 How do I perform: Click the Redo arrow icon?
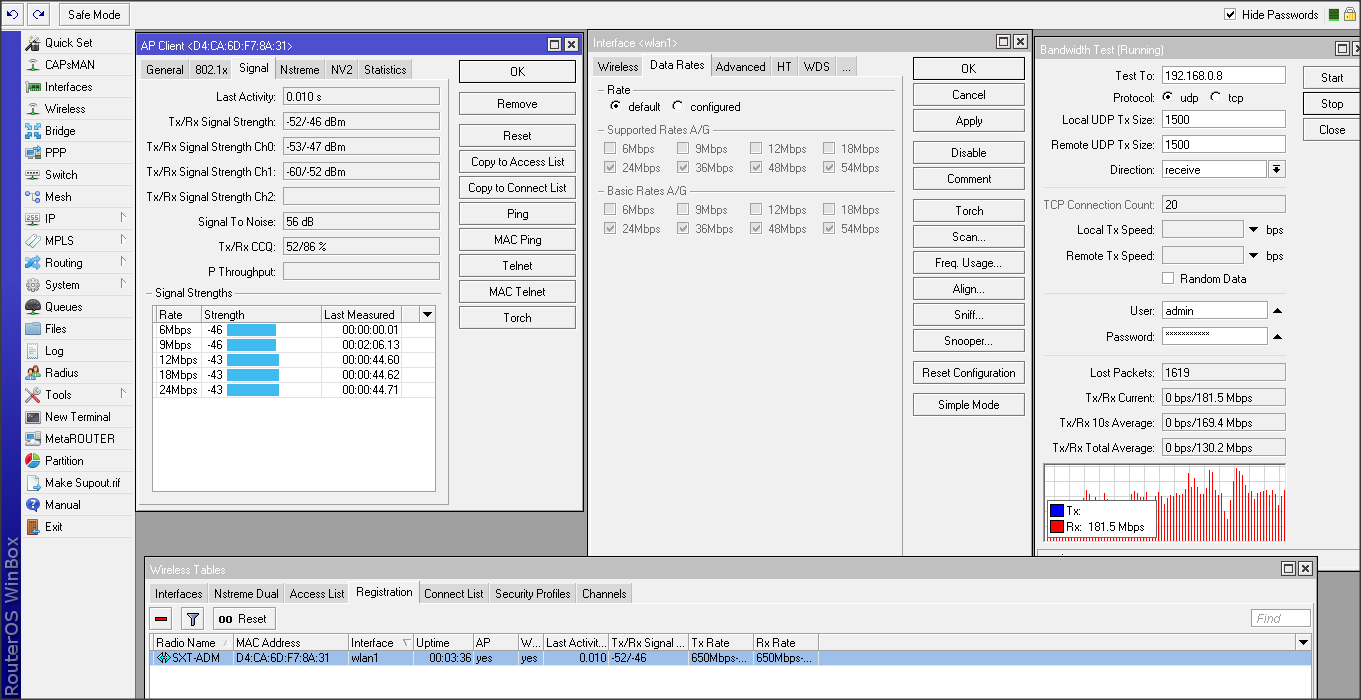pyautogui.click(x=38, y=15)
